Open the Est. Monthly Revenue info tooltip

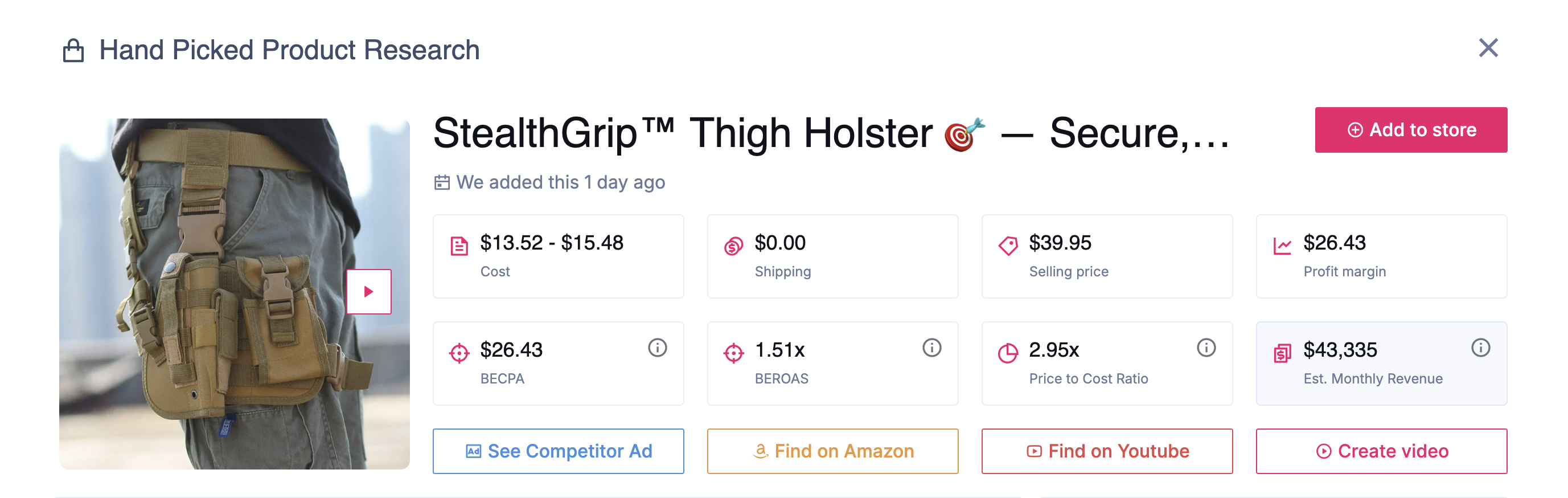[1480, 348]
